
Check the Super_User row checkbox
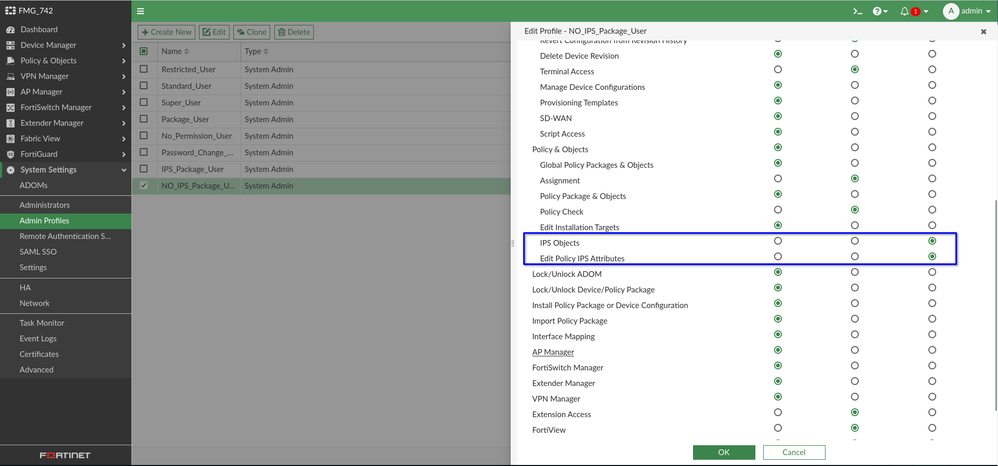pyautogui.click(x=144, y=102)
